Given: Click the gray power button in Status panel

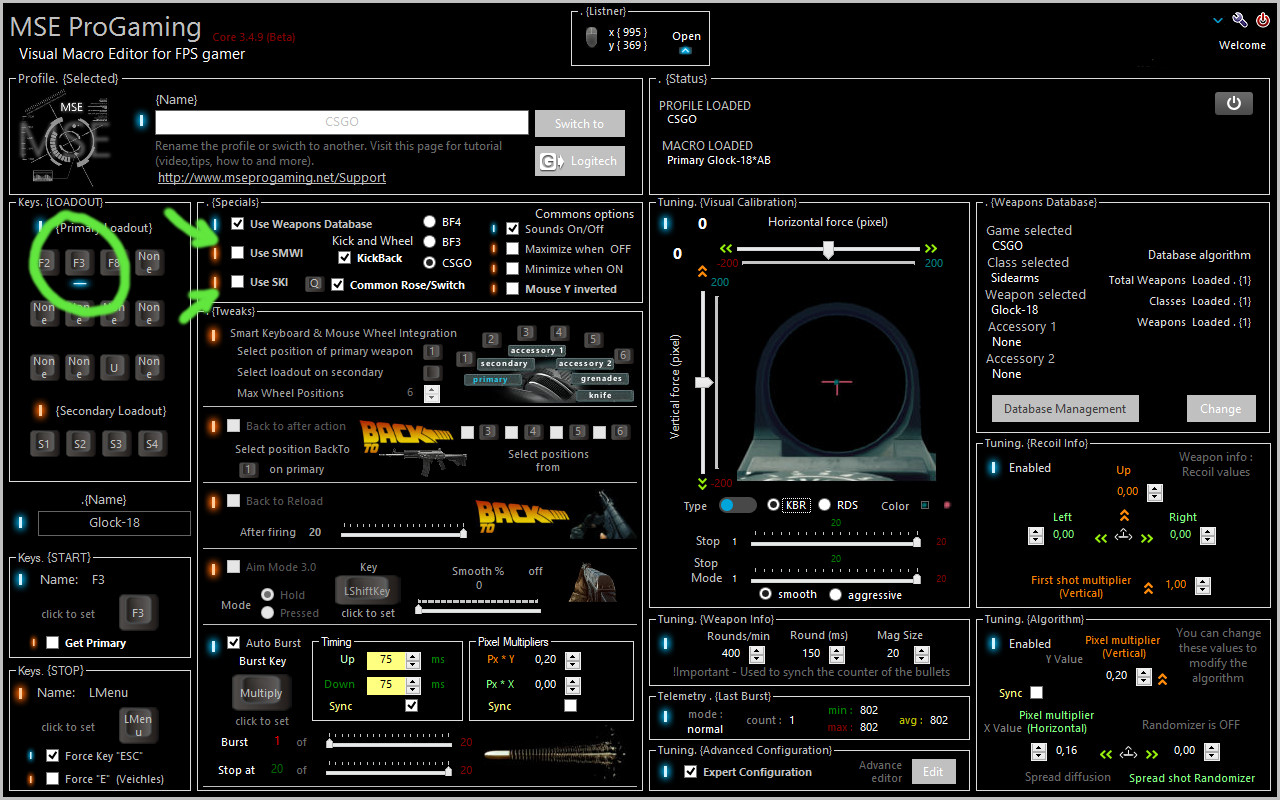Looking at the screenshot, I should click(x=1233, y=103).
